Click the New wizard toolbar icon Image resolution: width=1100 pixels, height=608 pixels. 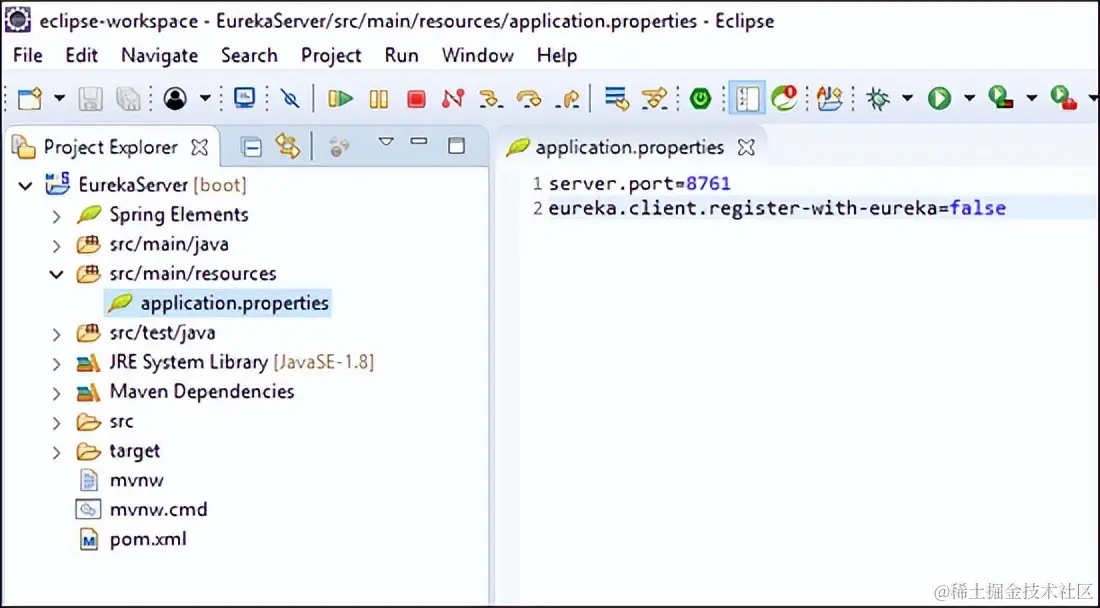coord(29,98)
